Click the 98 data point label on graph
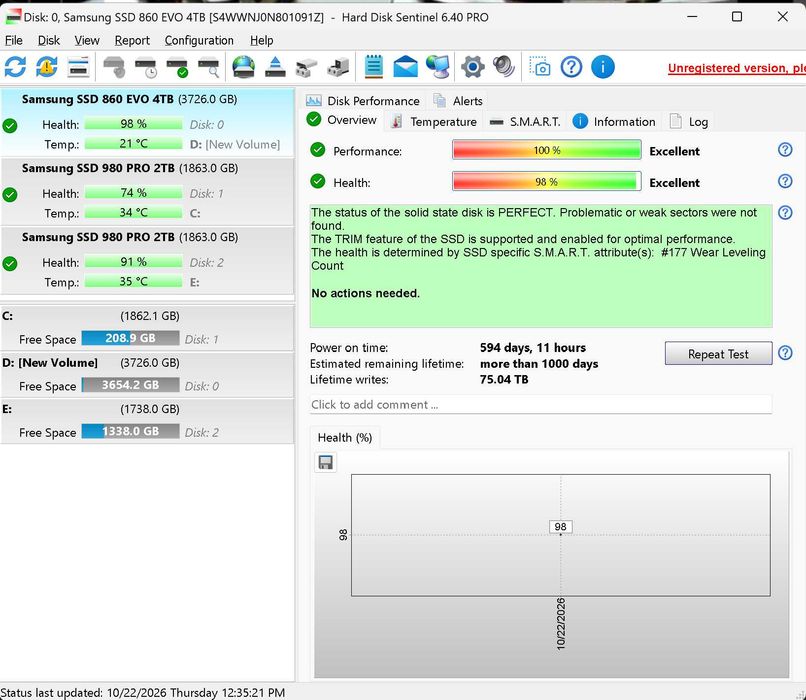806x700 pixels. pyautogui.click(x=560, y=527)
